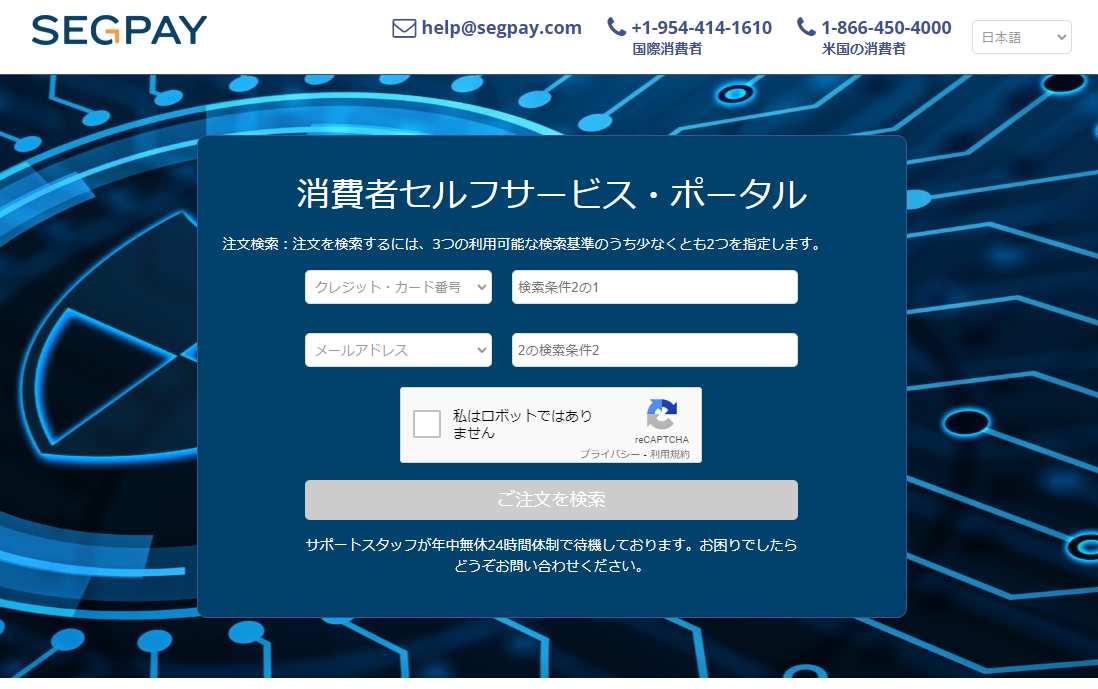Expand the language selector chevron
This screenshot has height=689, width=1098.
(1061, 36)
